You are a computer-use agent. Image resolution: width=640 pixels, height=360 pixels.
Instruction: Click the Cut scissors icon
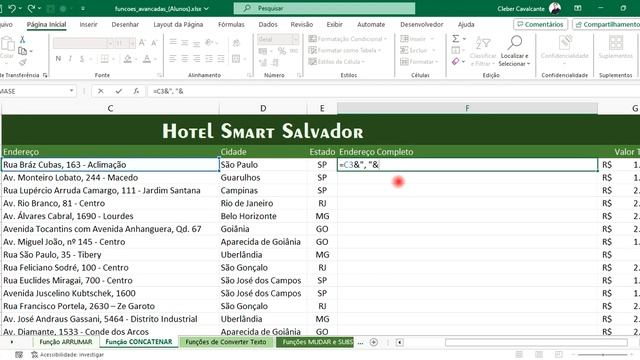(22, 39)
